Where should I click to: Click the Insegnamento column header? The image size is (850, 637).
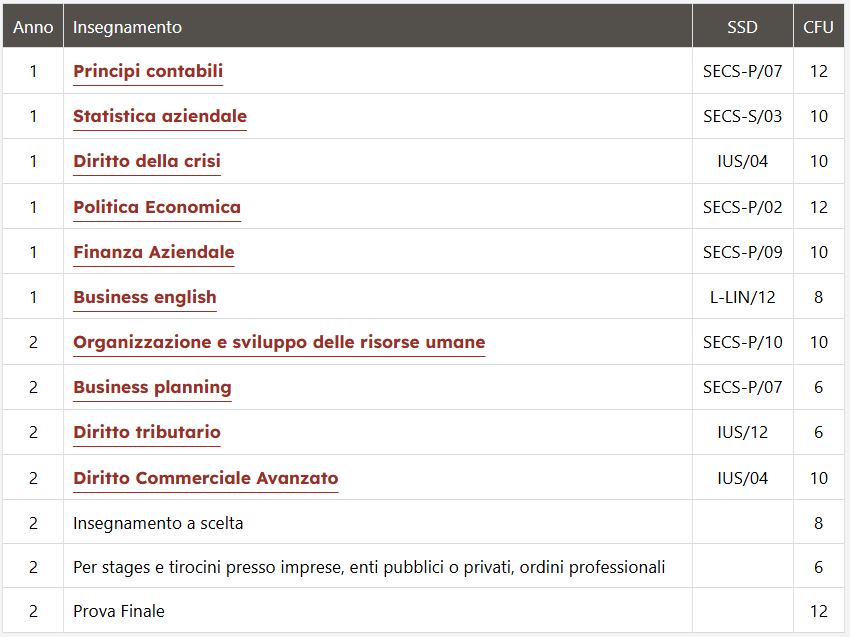point(128,27)
